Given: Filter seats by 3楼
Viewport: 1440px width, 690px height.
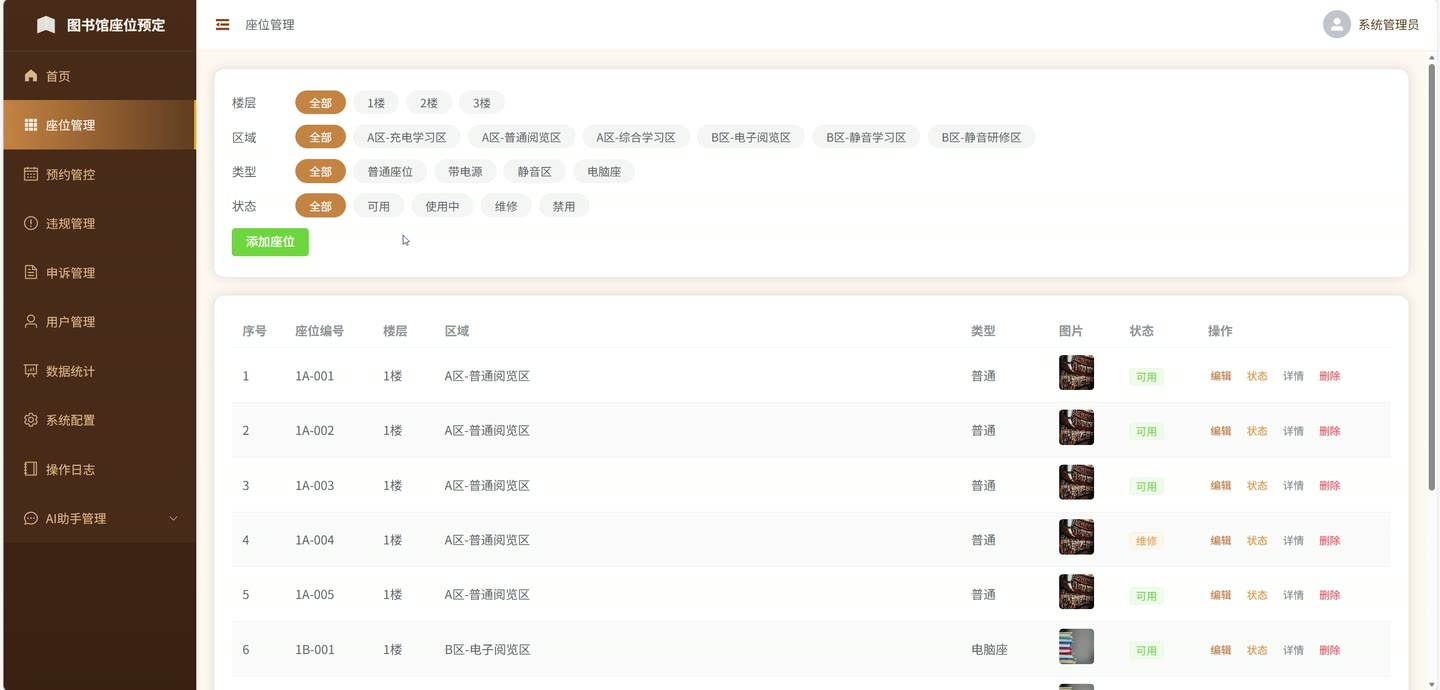Looking at the screenshot, I should pos(482,103).
